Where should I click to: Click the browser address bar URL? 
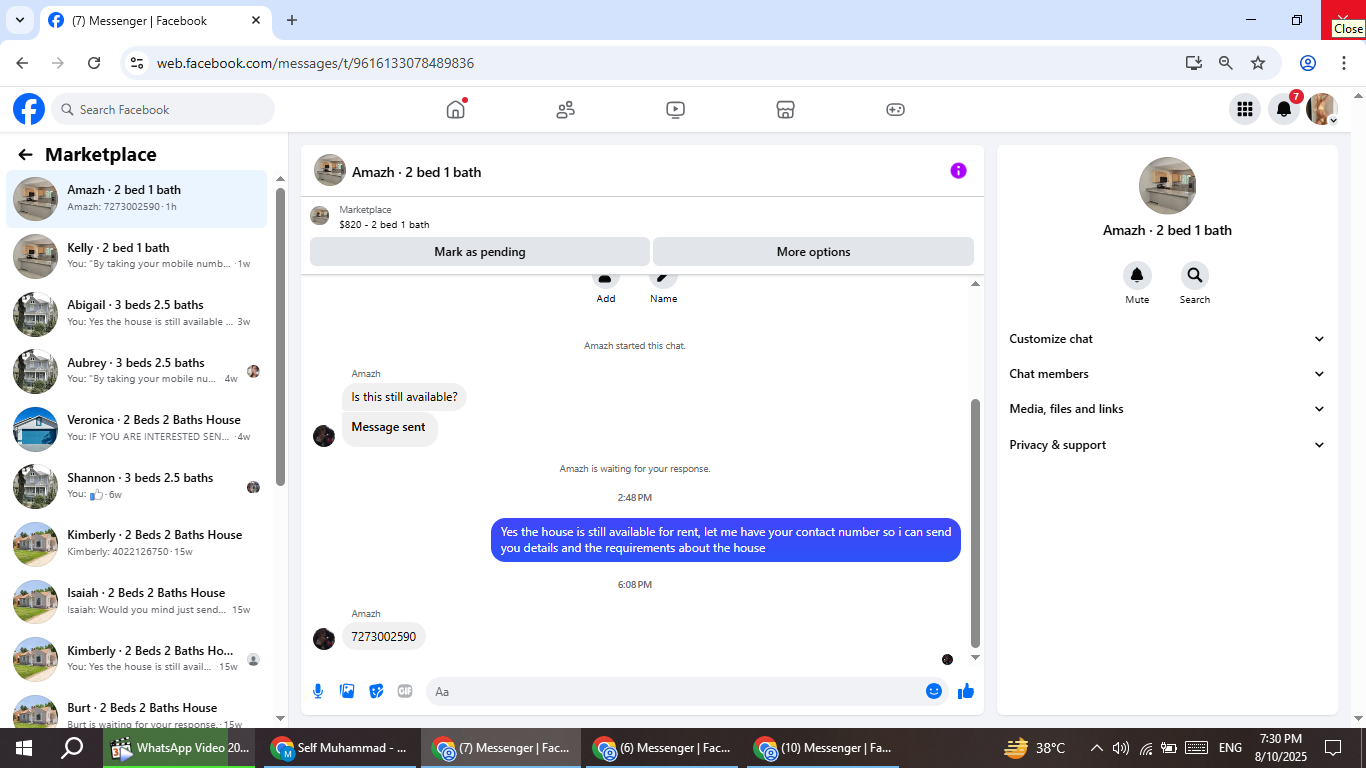pyautogui.click(x=315, y=63)
